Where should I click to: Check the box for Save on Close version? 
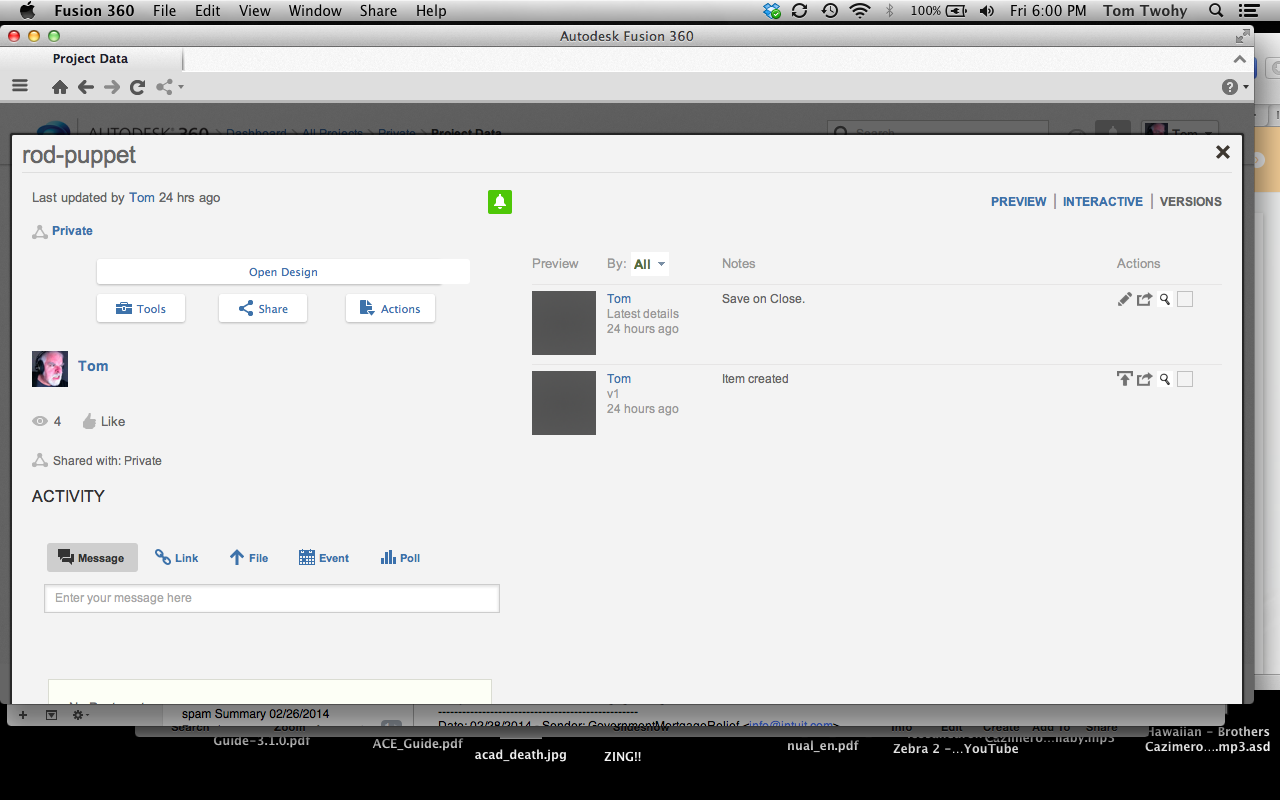tap(1185, 299)
